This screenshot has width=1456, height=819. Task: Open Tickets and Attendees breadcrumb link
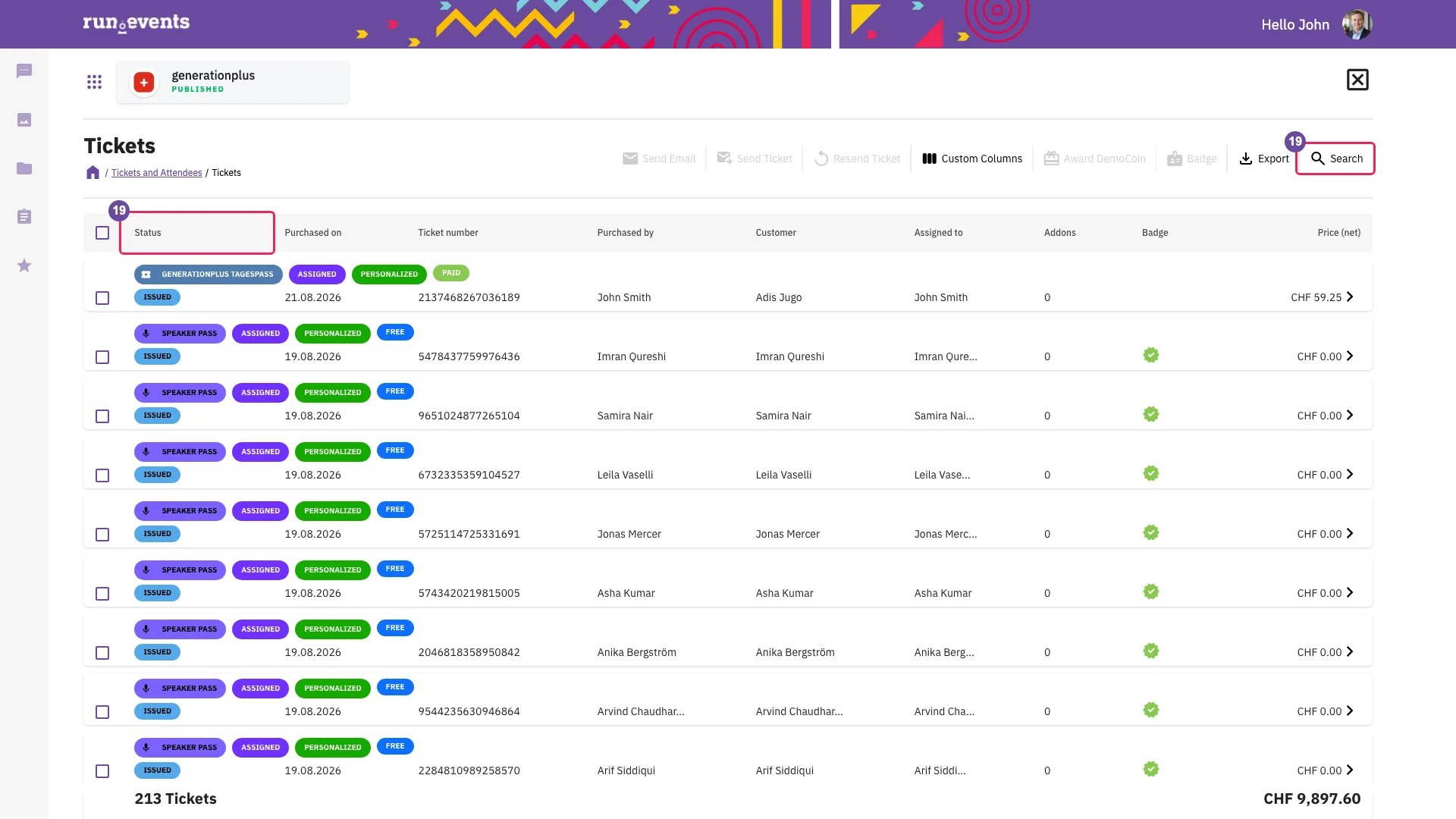157,173
